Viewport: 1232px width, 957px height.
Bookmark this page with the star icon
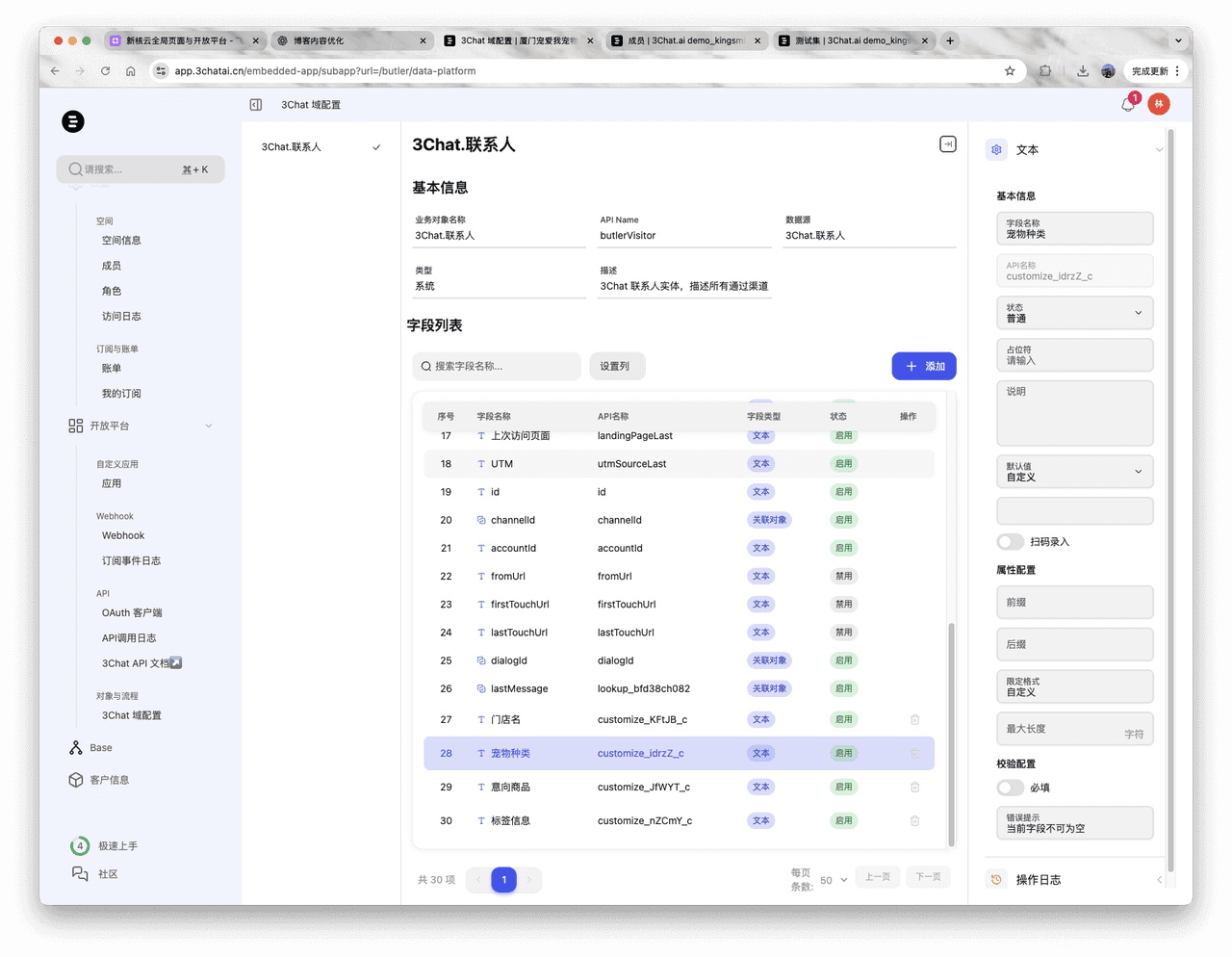(x=1010, y=71)
